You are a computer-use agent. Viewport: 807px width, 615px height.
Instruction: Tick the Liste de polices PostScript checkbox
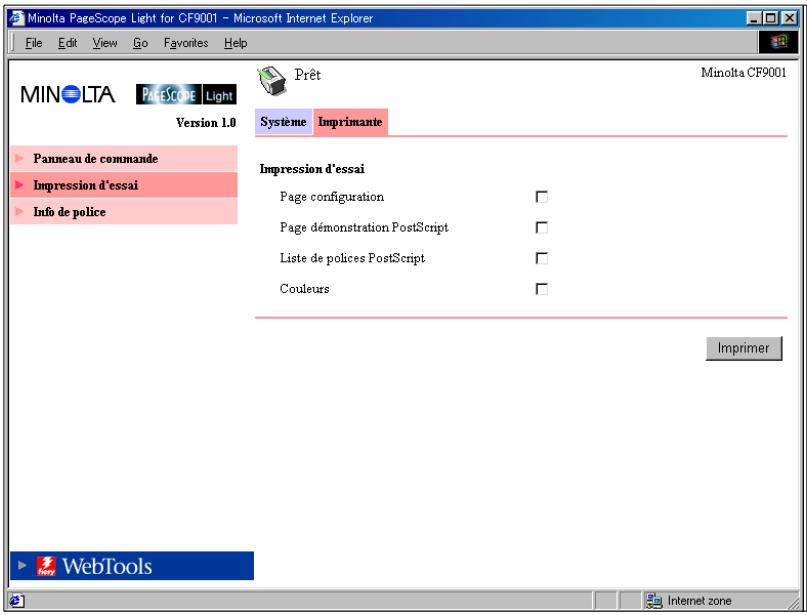tap(541, 258)
